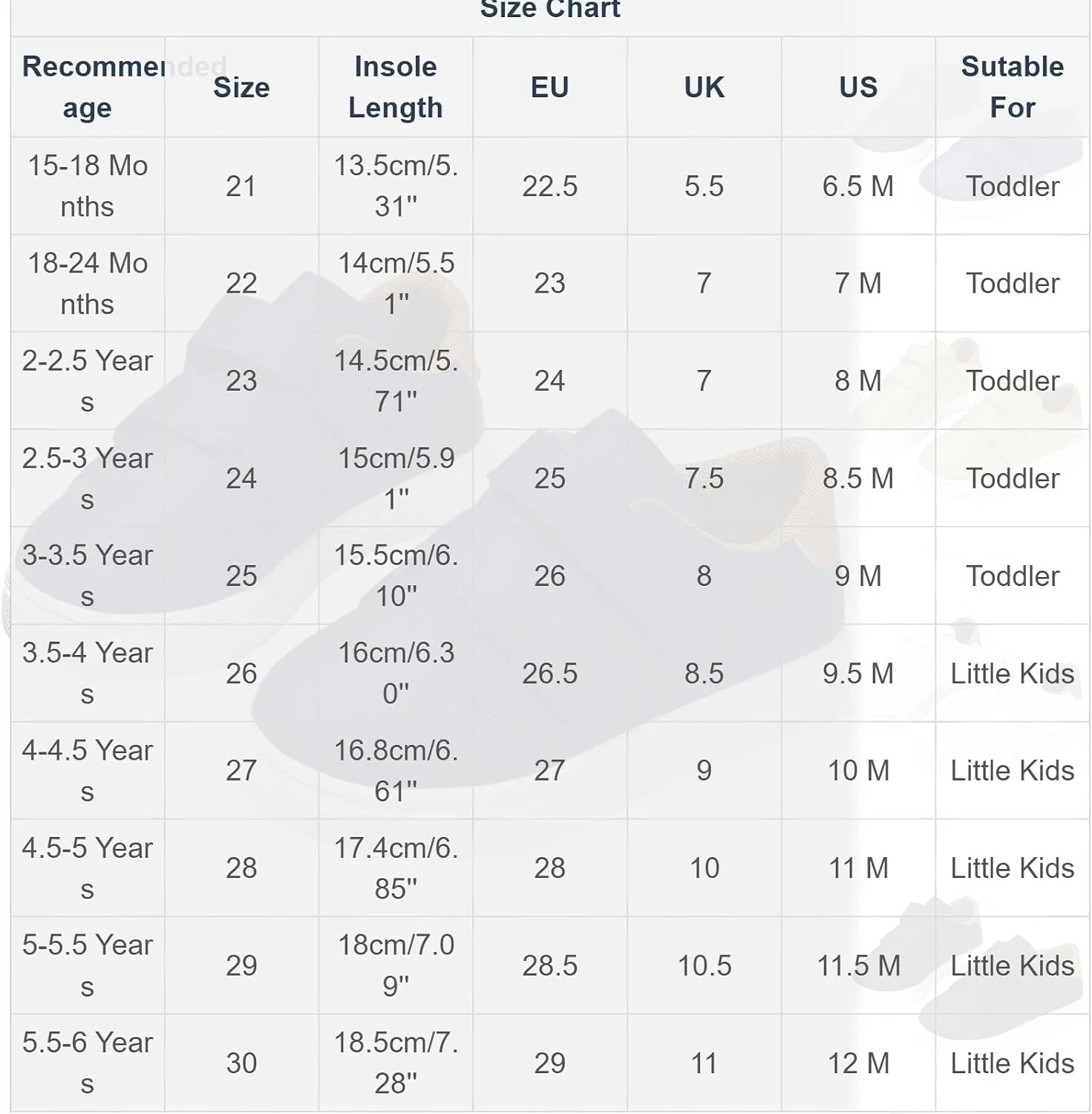
Task: Click the Sutable For column header
Action: [x=1013, y=87]
